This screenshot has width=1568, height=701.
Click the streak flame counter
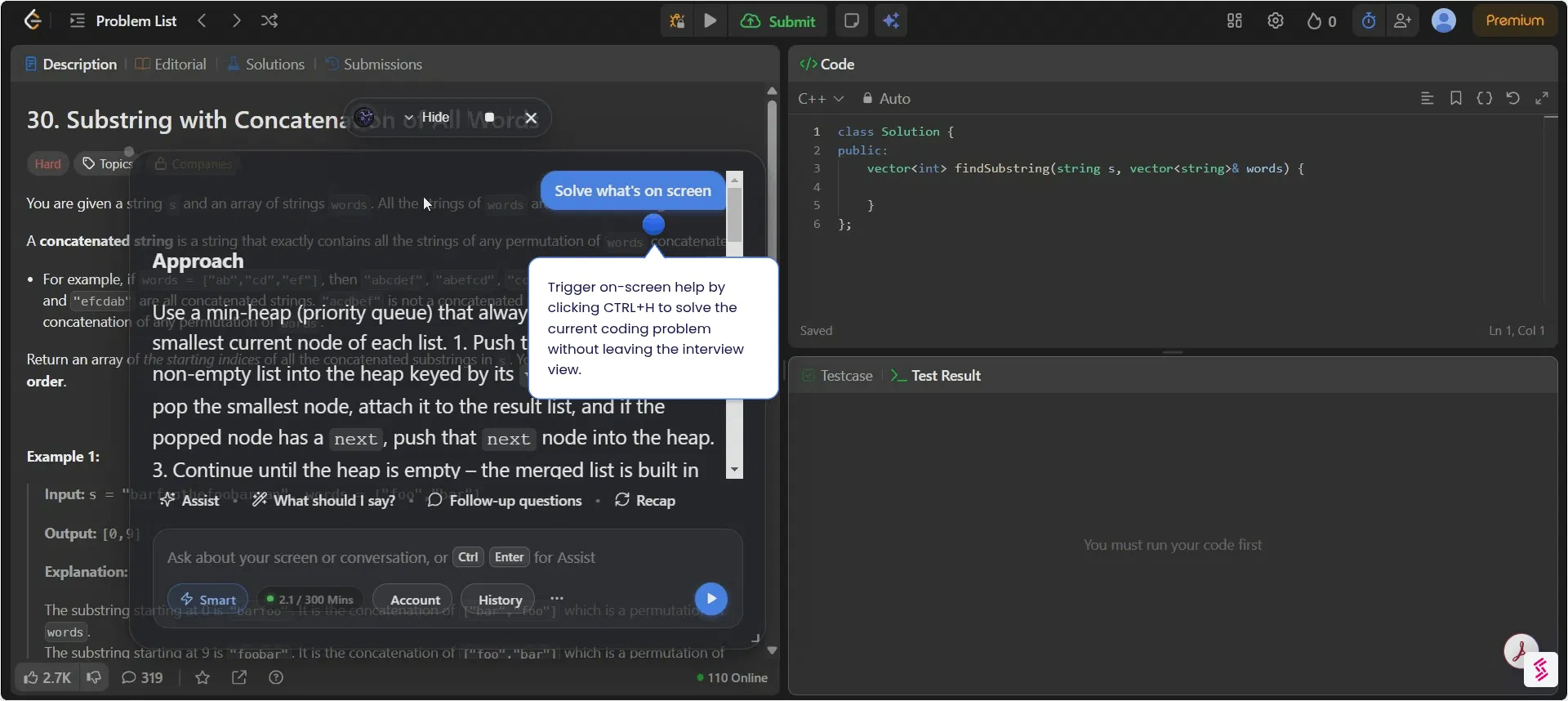coord(1321,21)
